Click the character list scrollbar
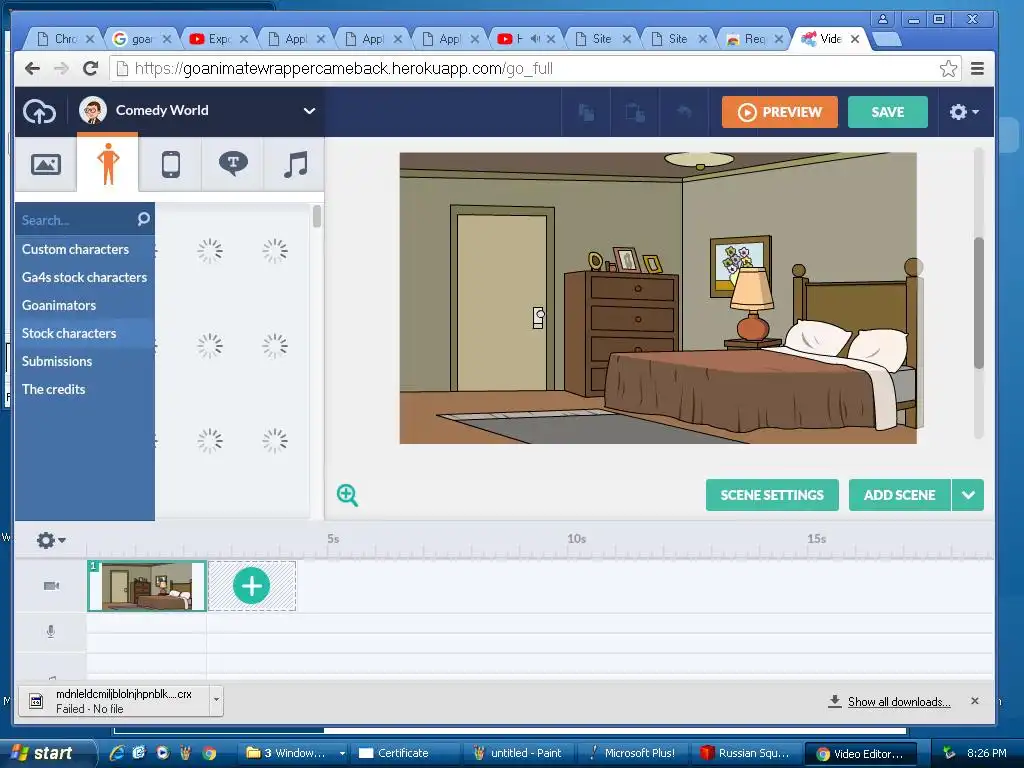Viewport: 1024px width, 768px height. pyautogui.click(x=317, y=216)
